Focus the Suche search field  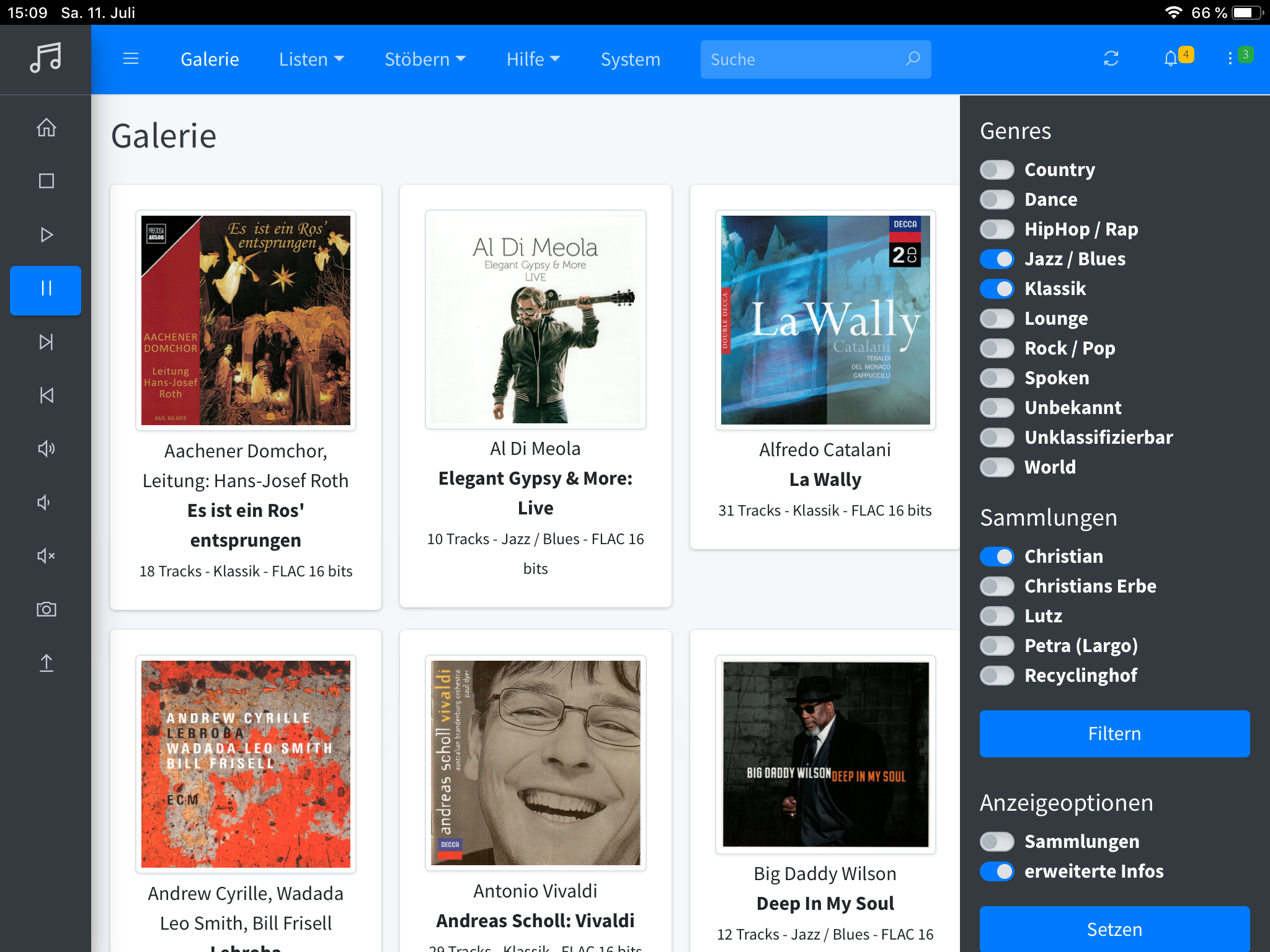click(815, 59)
